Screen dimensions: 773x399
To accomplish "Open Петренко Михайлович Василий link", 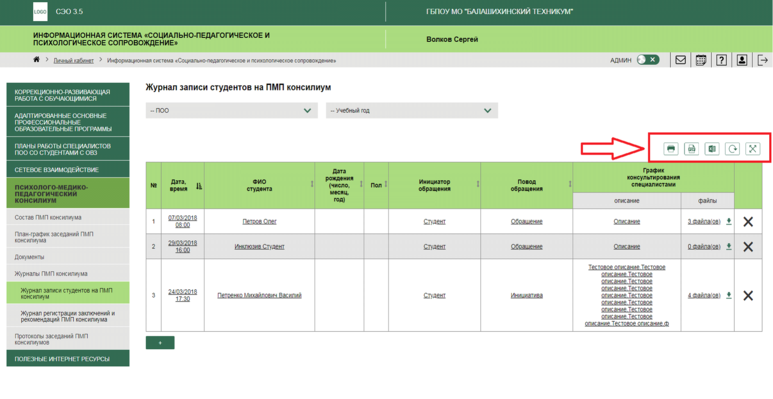I will pyautogui.click(x=259, y=295).
